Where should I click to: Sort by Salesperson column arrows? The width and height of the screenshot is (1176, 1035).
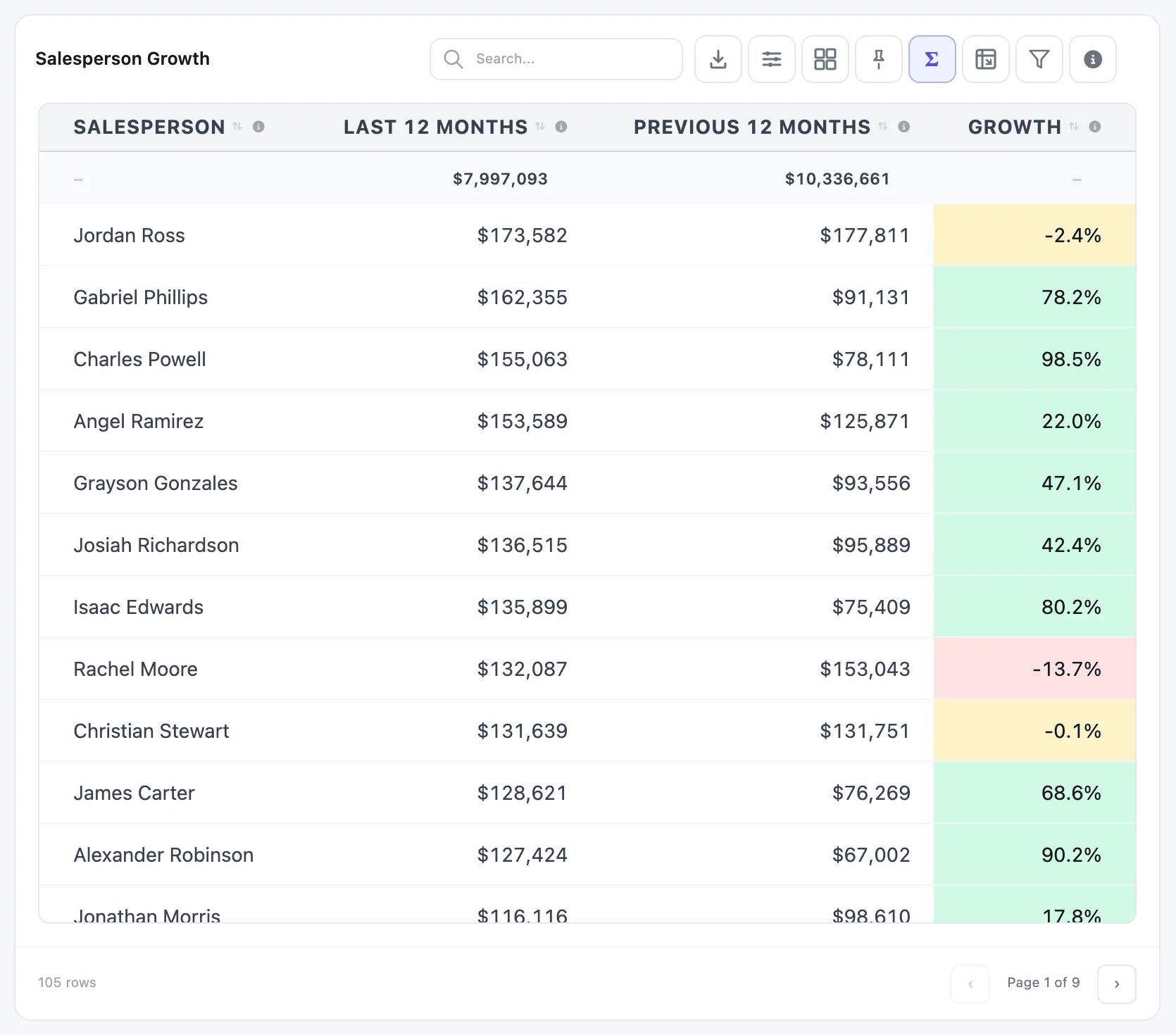click(237, 127)
